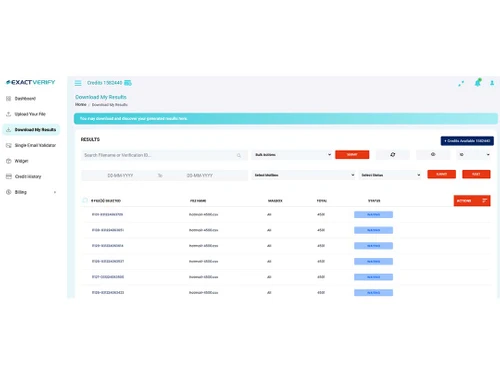Click the search magnifier icon
Screen dimensions: 500x375
[x=239, y=155]
